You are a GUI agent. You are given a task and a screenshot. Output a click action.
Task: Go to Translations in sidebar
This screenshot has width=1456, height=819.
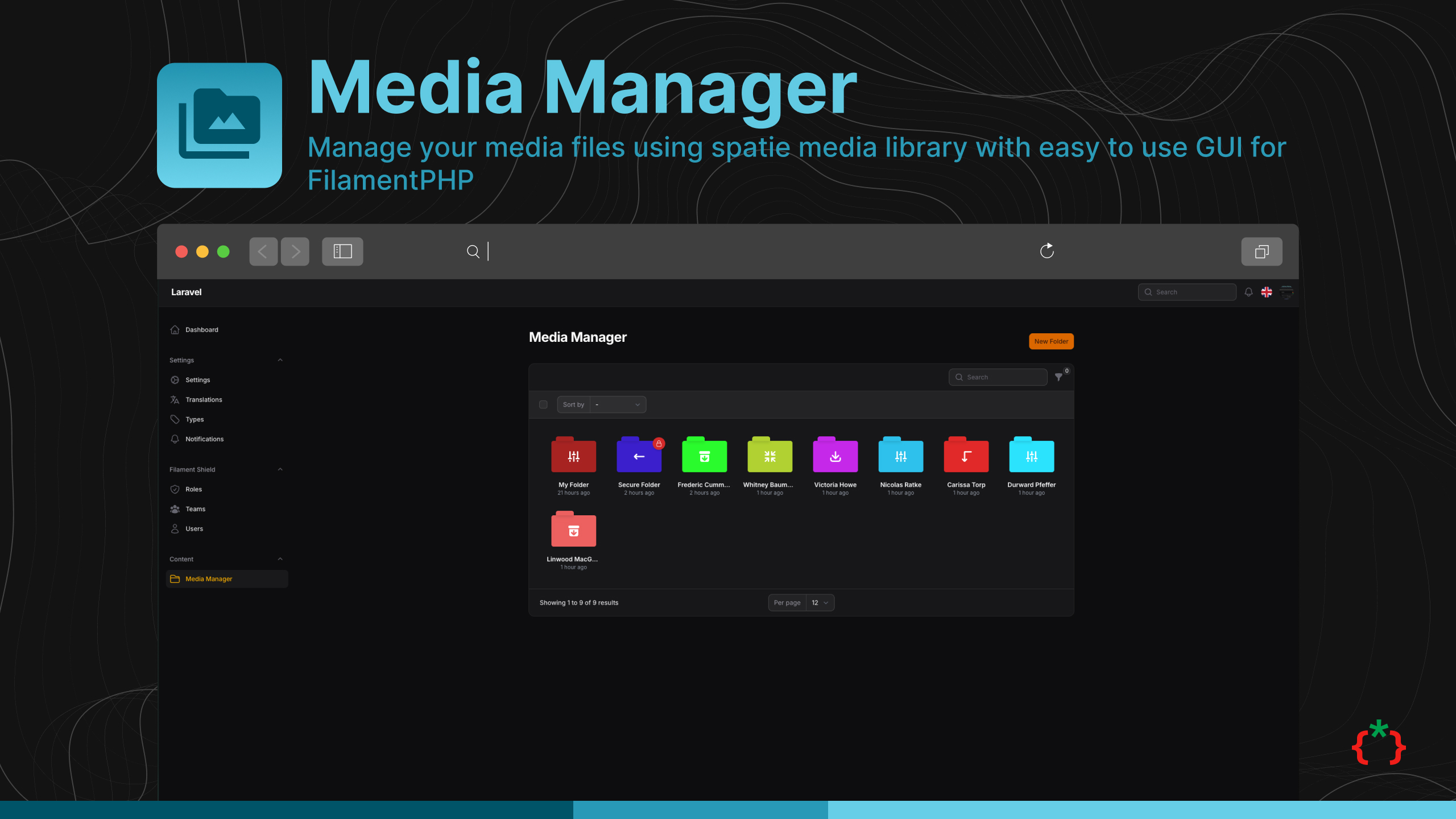[x=204, y=399]
